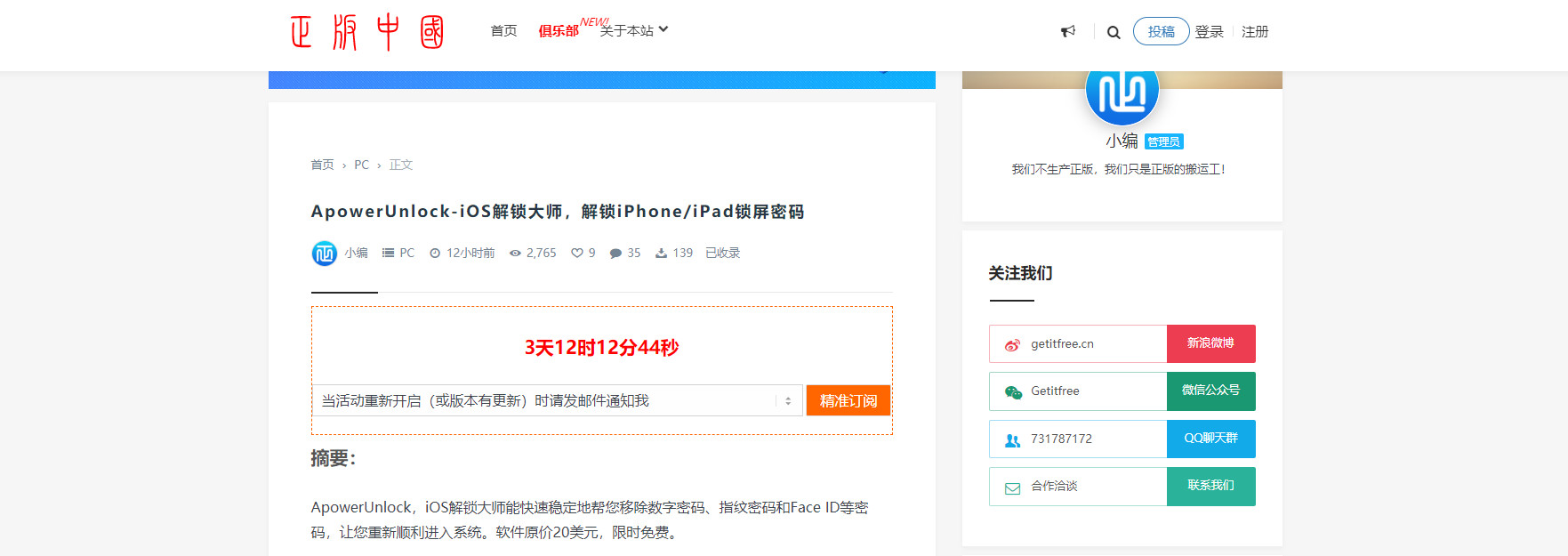The height and width of the screenshot is (556, 1568).
Task: Open PC breadcrumb link
Action: pyautogui.click(x=361, y=165)
